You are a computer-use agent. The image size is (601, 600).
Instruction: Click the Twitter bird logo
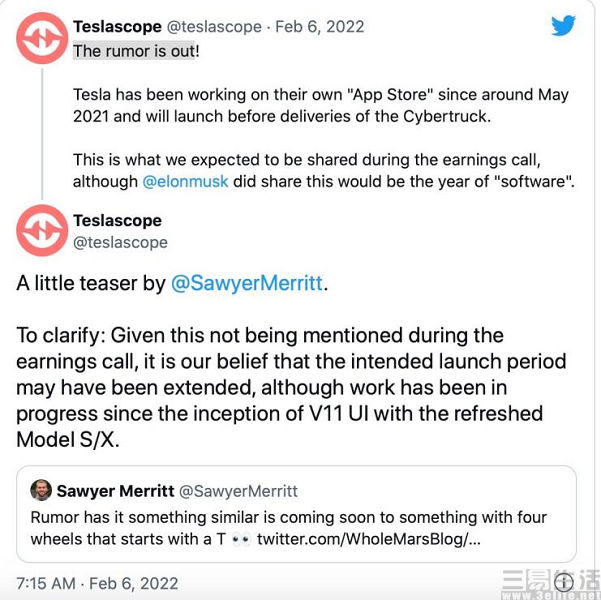coord(563,25)
